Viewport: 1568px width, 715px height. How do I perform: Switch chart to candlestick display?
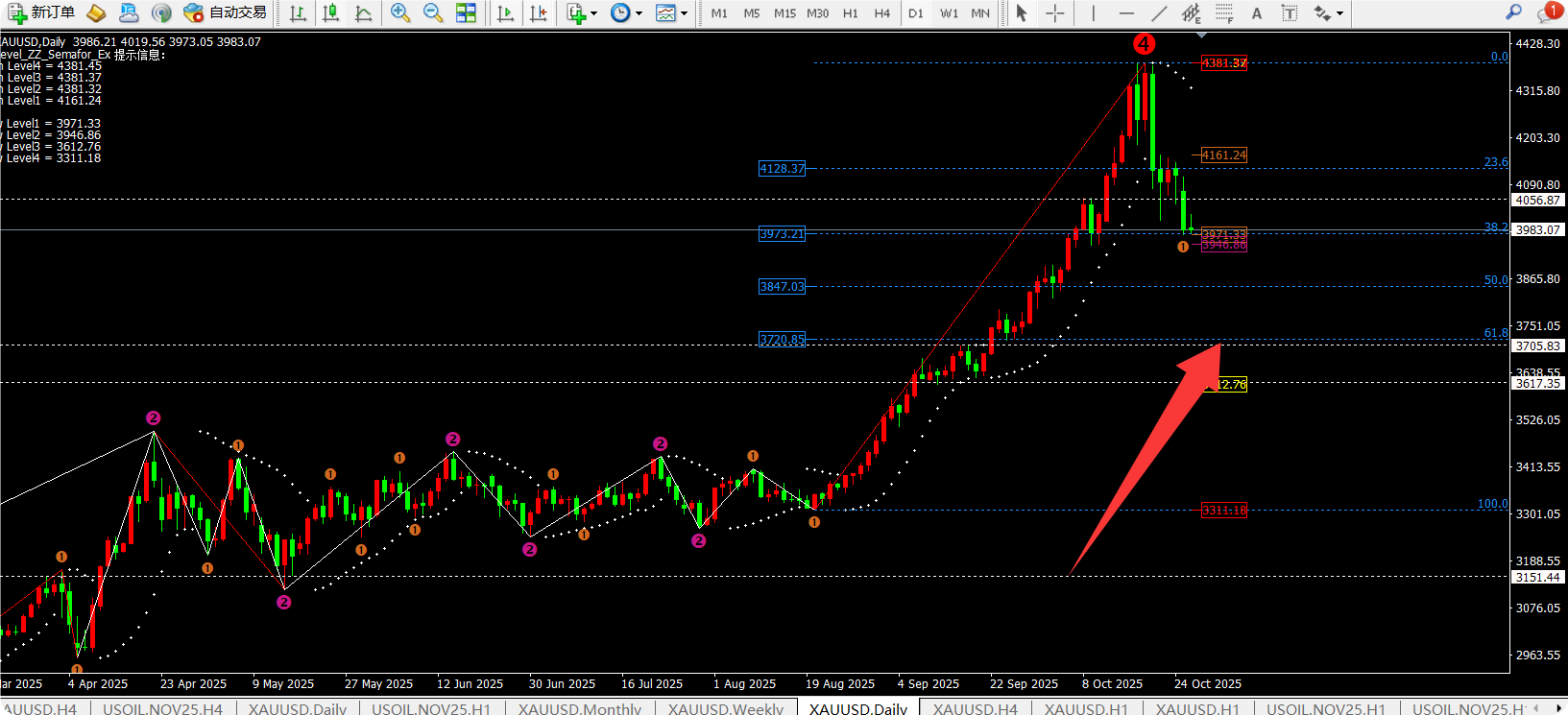click(x=330, y=13)
